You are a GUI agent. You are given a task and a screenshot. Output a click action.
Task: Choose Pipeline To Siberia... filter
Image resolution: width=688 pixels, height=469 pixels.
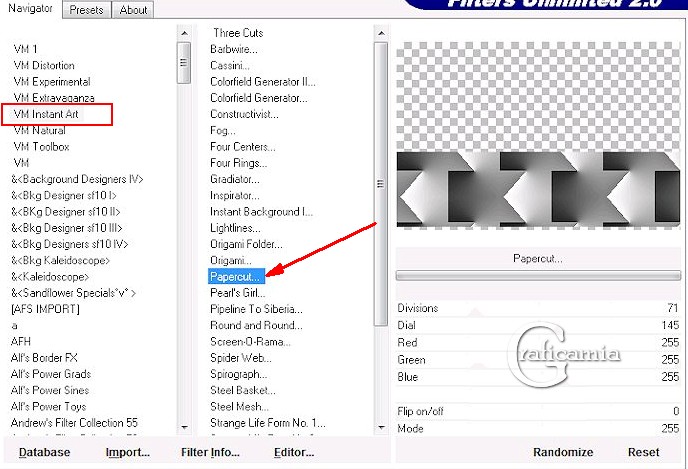click(256, 309)
